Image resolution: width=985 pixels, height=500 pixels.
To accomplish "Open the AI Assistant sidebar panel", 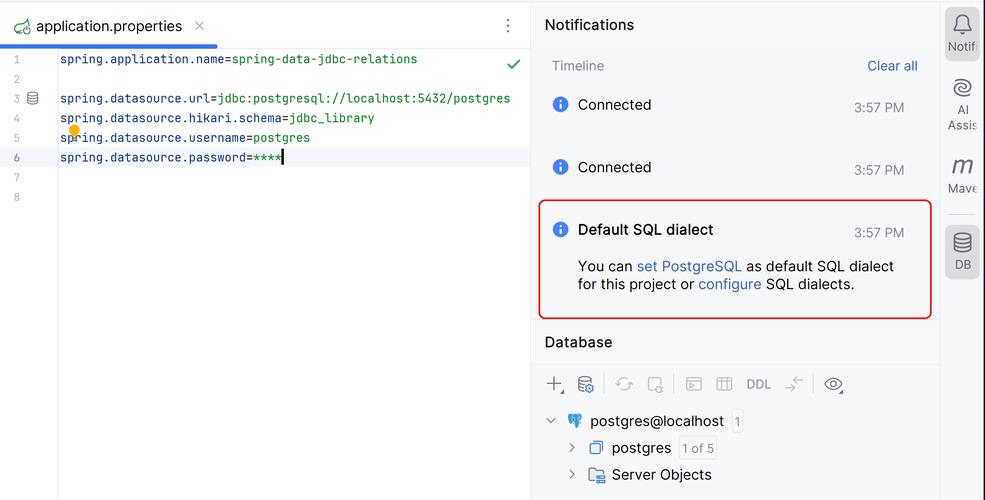I will click(962, 104).
